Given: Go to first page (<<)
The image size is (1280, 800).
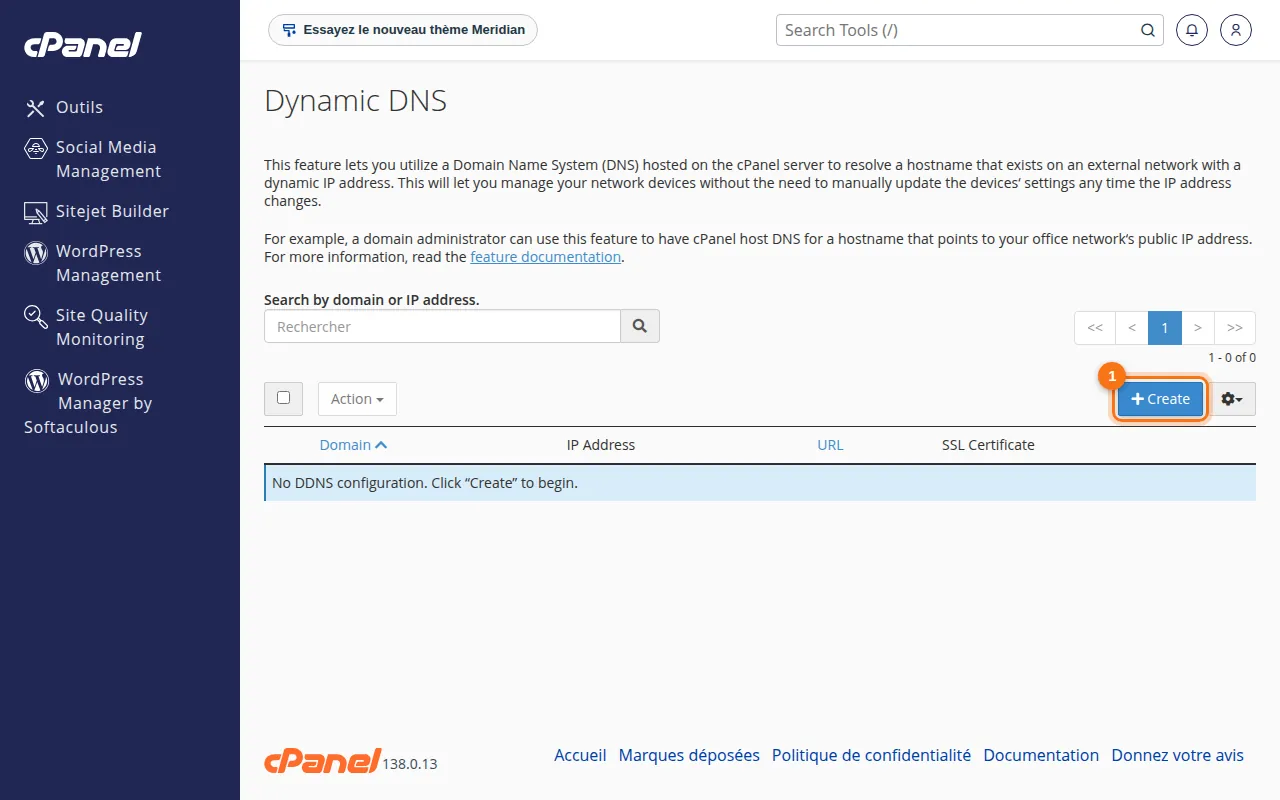Looking at the screenshot, I should (x=1095, y=328).
